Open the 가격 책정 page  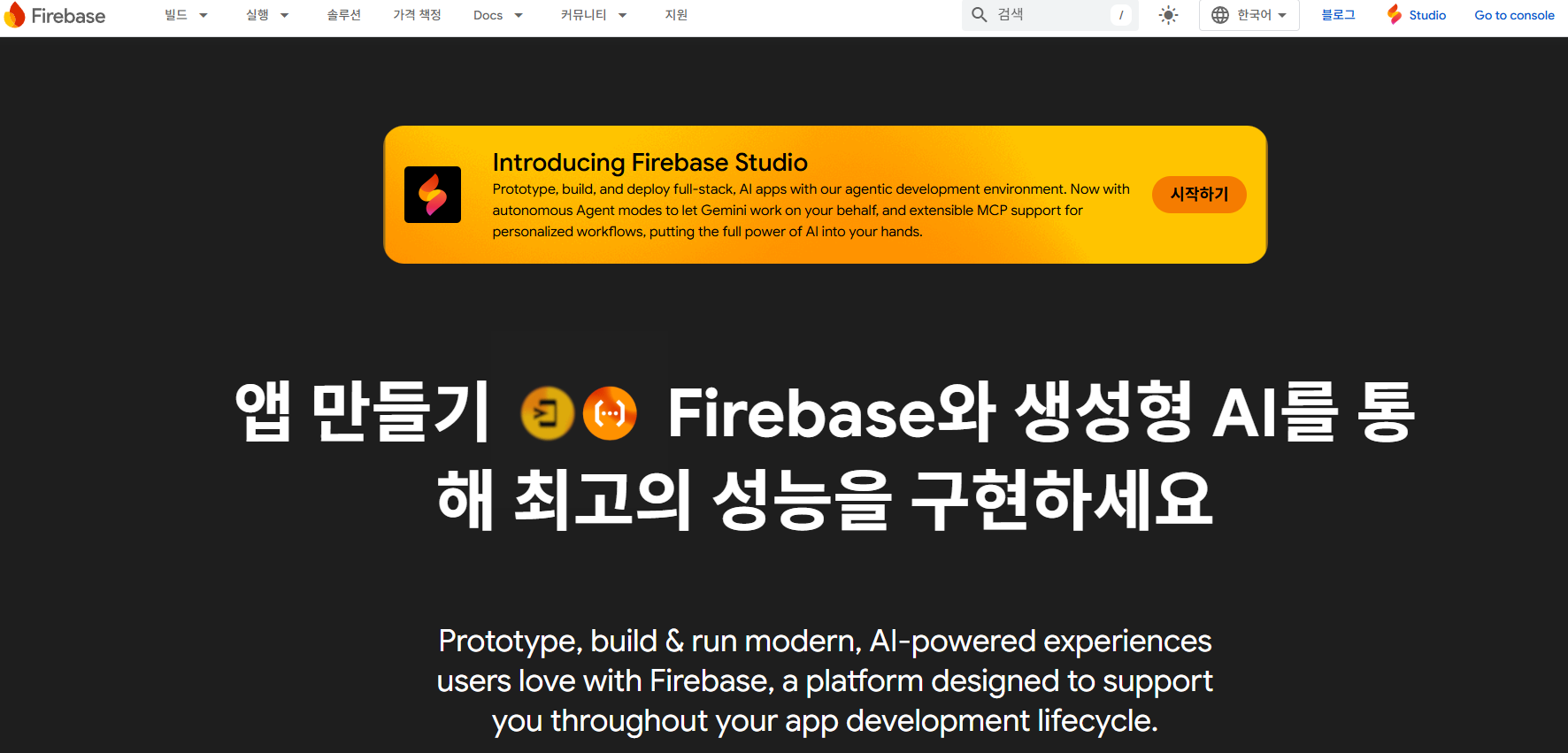417,15
